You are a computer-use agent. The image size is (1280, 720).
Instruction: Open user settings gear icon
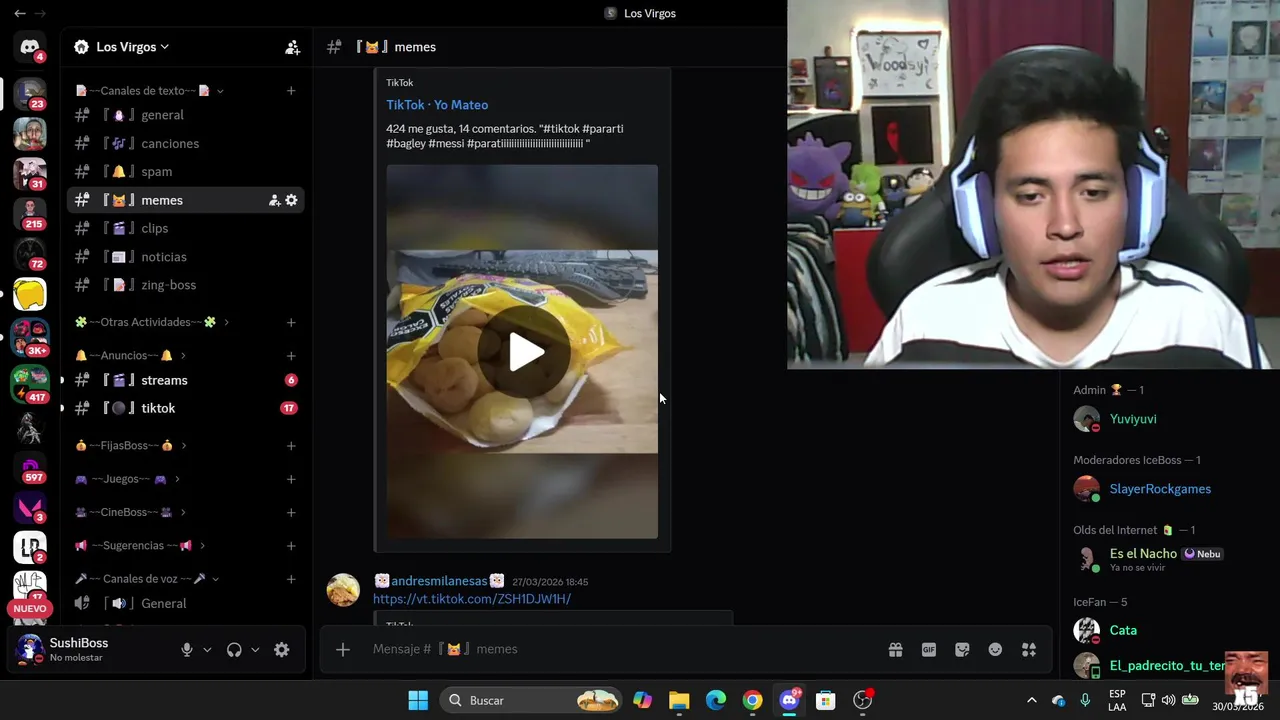282,650
